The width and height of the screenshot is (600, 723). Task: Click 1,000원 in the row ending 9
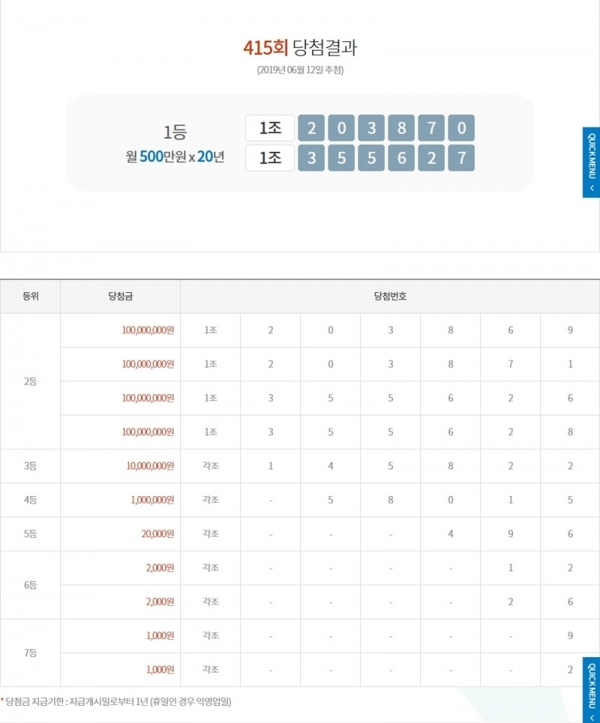pyautogui.click(x=160, y=636)
